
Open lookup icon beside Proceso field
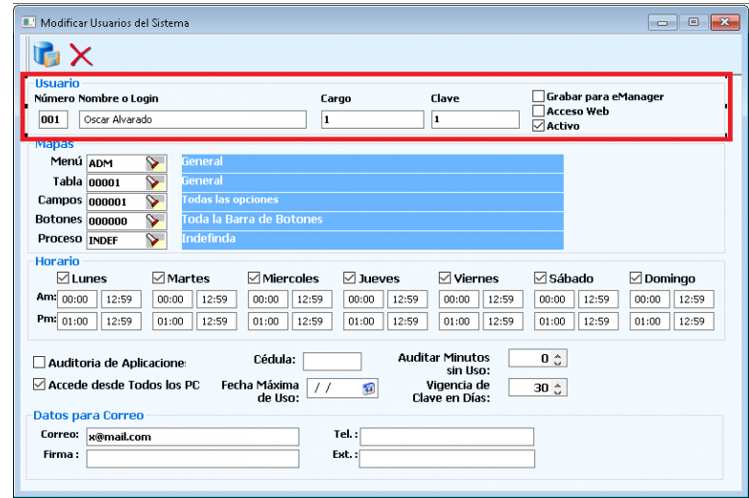coord(153,240)
